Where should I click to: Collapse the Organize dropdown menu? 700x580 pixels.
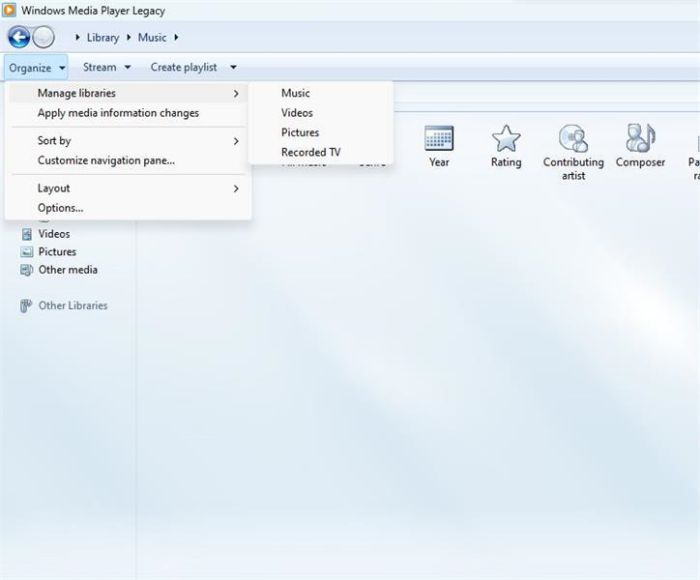coord(37,68)
